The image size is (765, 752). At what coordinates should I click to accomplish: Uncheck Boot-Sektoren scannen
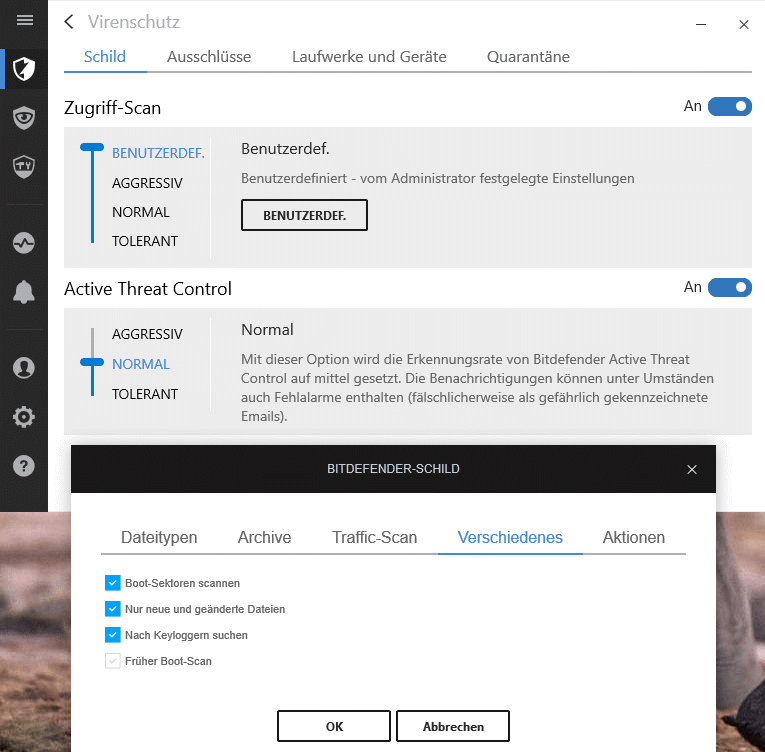113,583
